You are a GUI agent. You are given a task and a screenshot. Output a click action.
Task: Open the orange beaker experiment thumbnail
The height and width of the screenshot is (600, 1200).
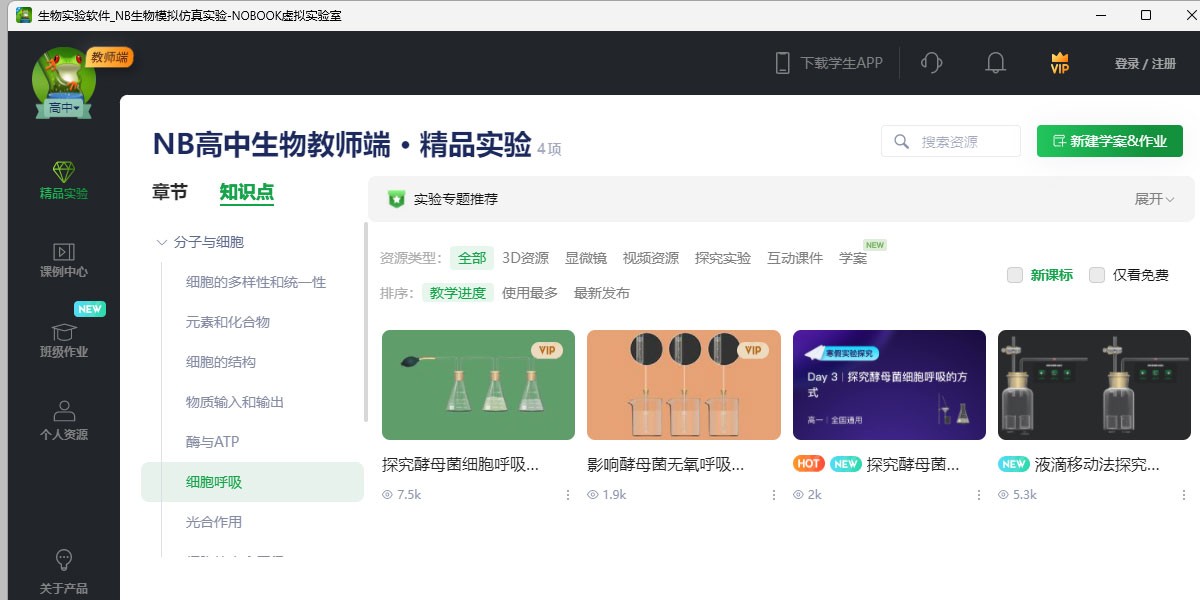point(684,385)
